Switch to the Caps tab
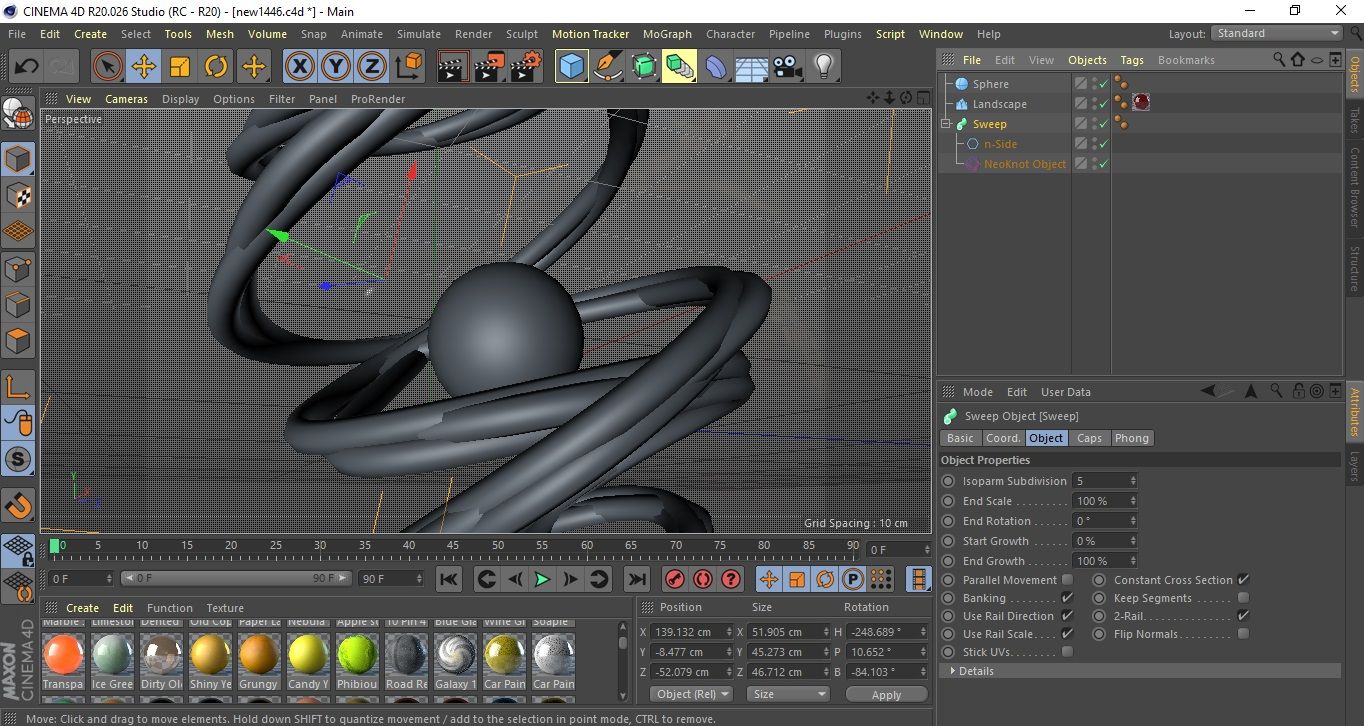This screenshot has height=726, width=1364. (1089, 438)
